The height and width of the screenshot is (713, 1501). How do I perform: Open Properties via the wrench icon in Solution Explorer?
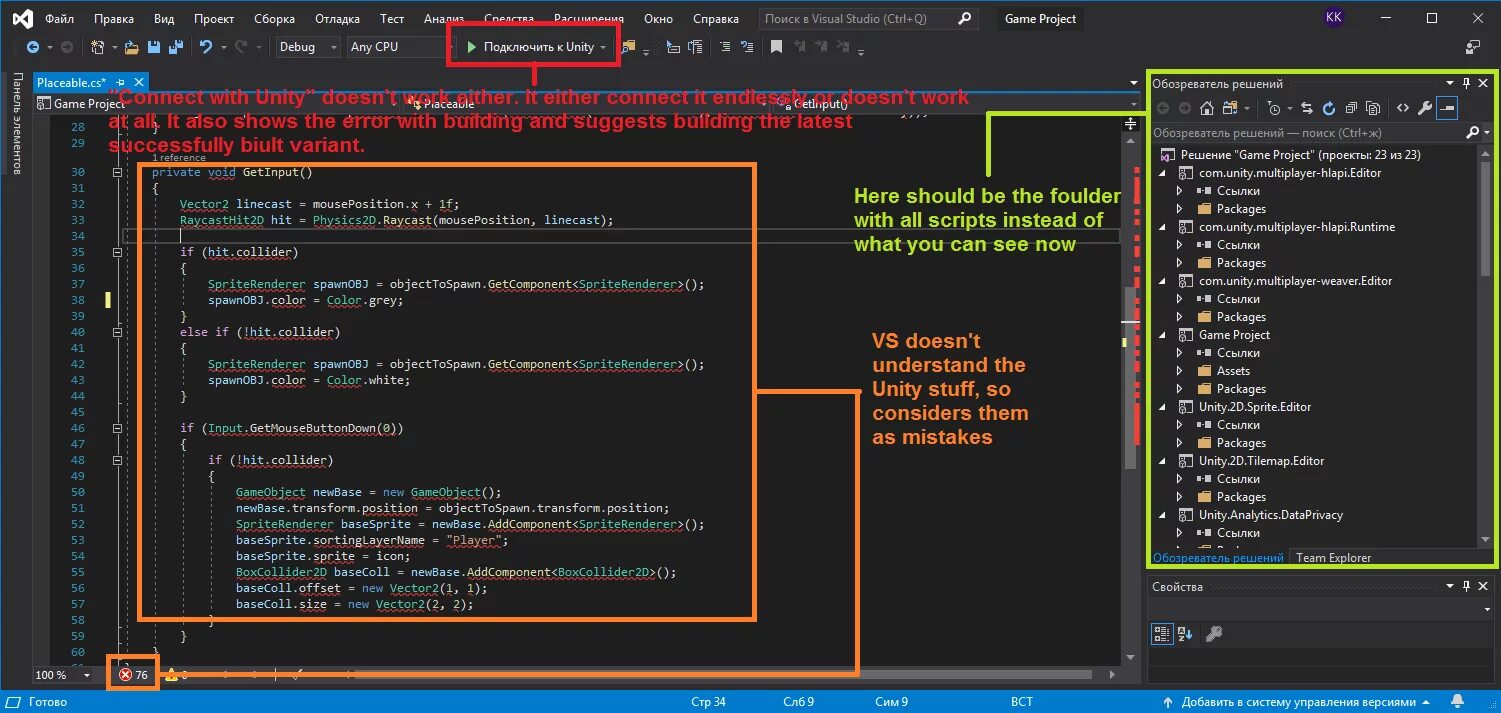point(1425,108)
